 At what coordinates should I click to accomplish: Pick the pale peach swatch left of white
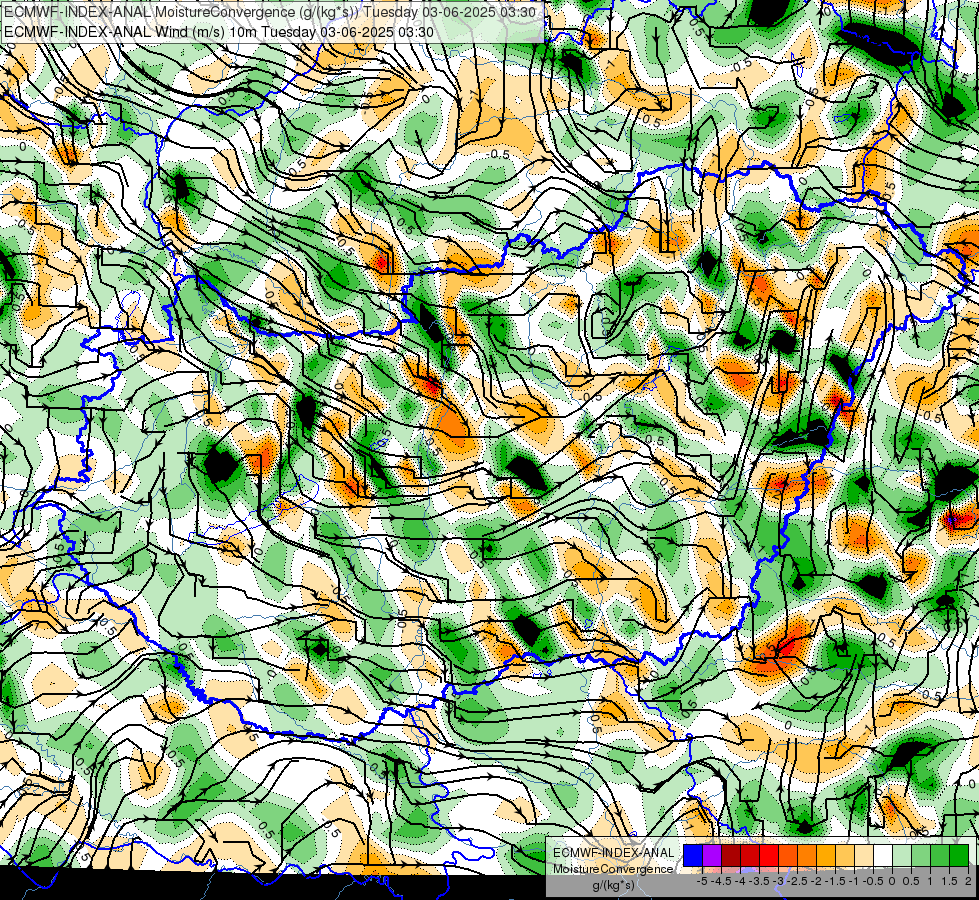point(864,855)
